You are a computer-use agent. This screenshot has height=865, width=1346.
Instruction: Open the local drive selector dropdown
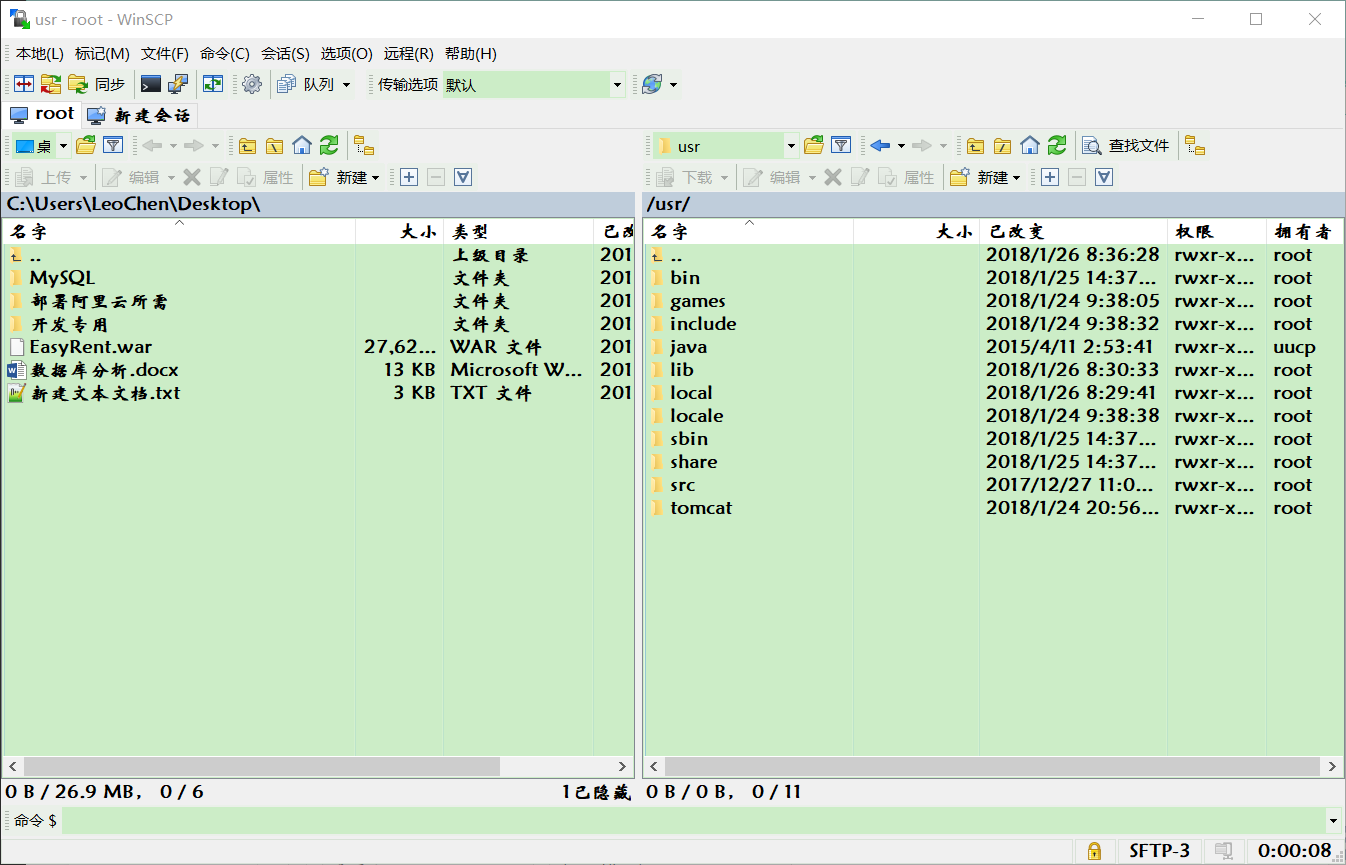(x=41, y=146)
